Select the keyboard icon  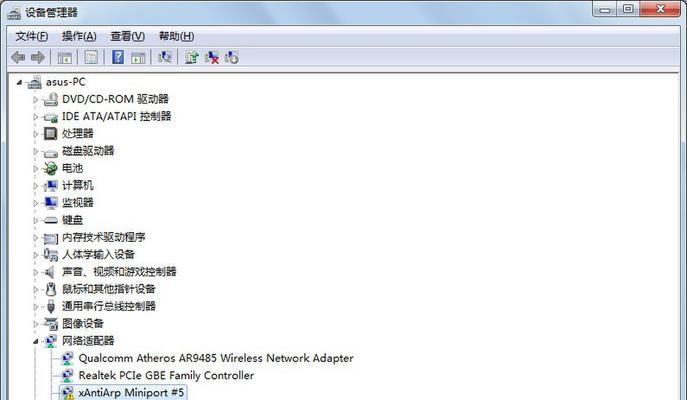point(51,220)
